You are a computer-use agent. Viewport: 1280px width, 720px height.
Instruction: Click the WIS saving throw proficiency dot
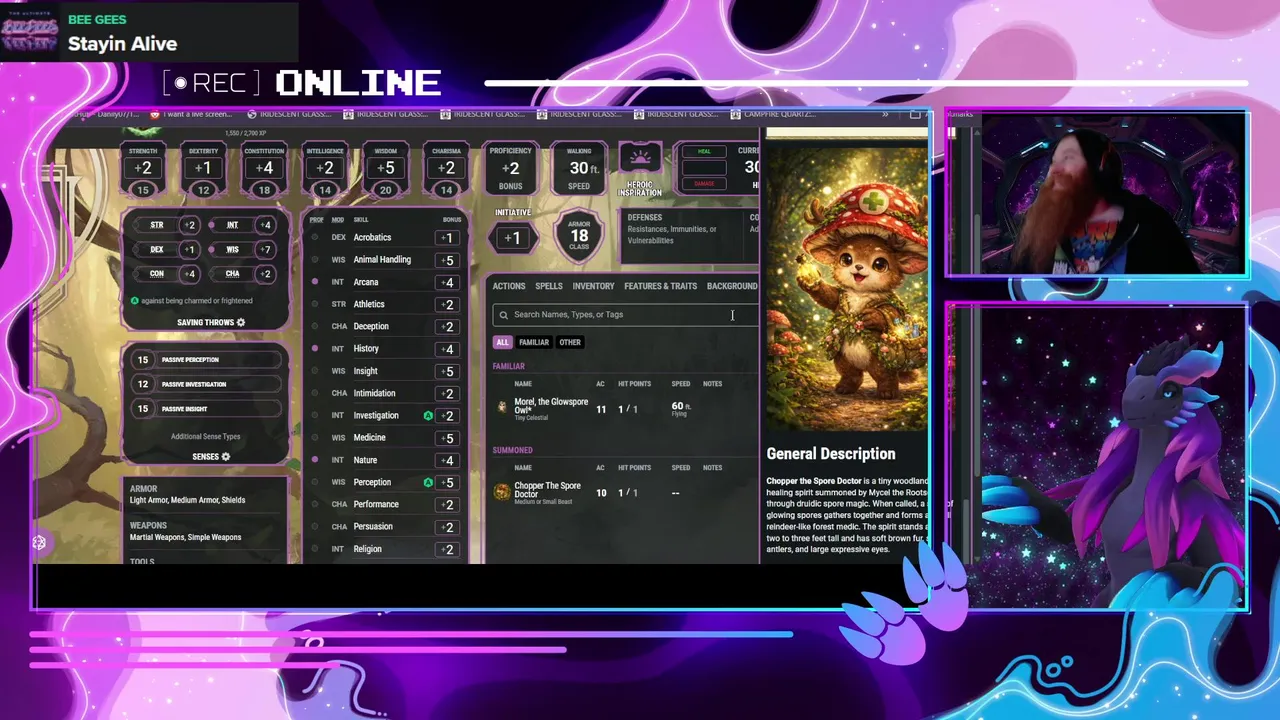pos(209,249)
